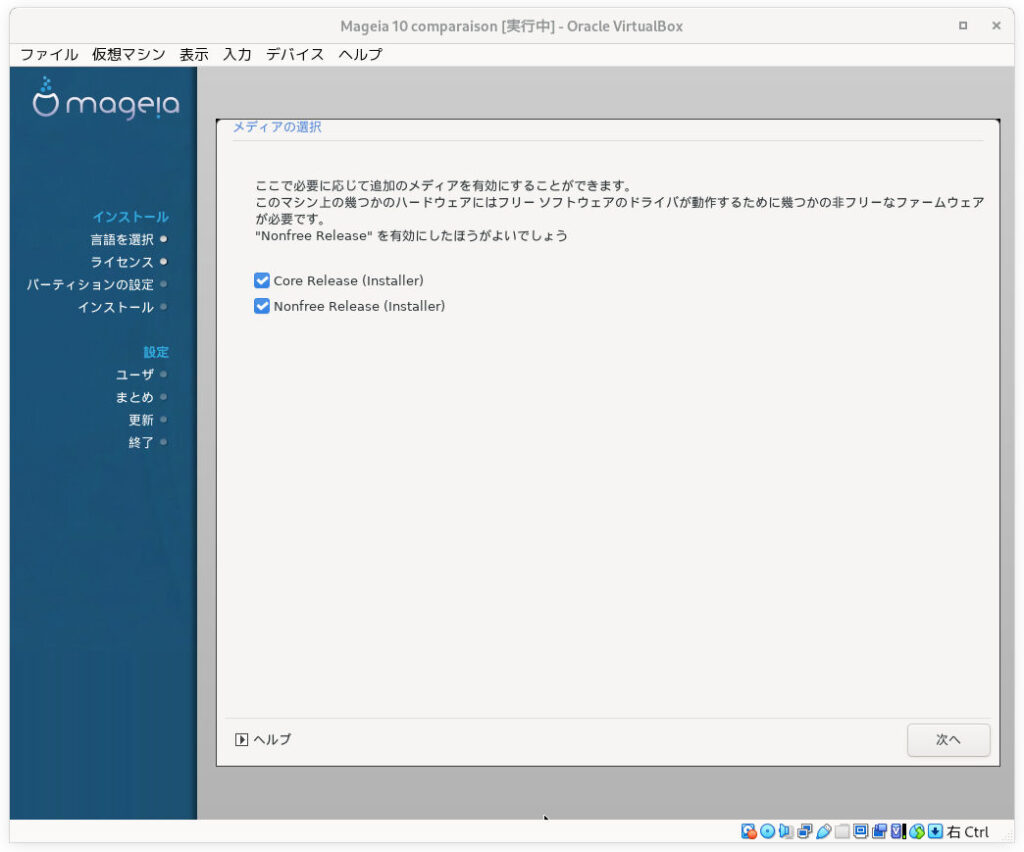Click the パーティションの設定 step

90,285
